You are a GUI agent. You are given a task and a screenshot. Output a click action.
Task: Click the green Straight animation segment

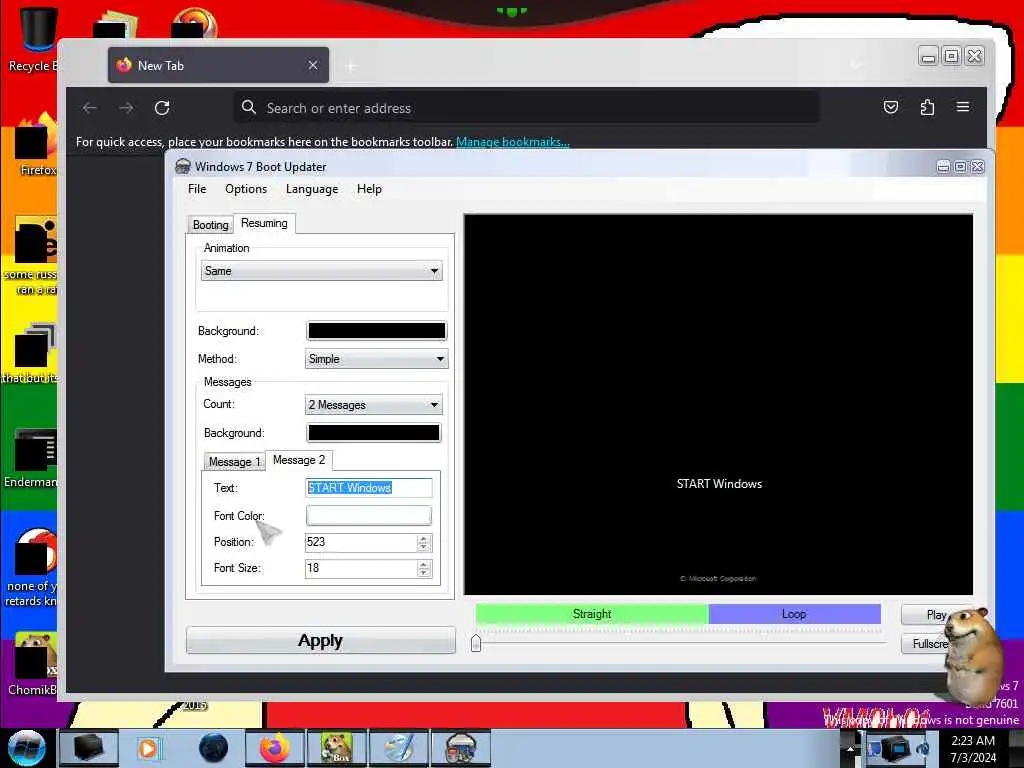click(x=592, y=614)
